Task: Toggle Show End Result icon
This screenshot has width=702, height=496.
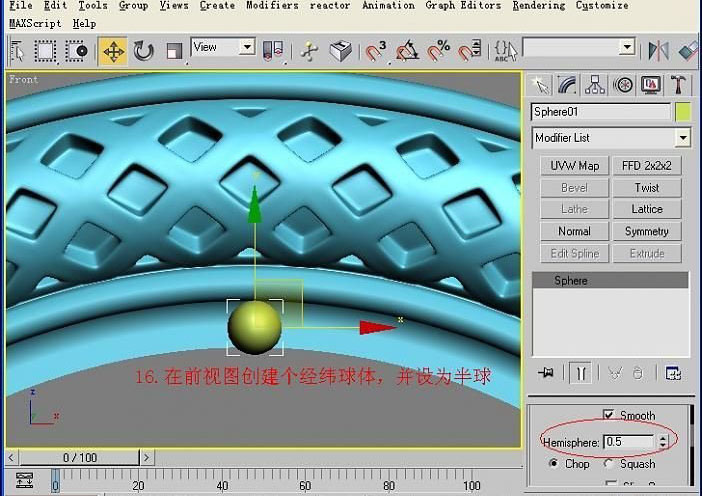Action: coord(580,373)
